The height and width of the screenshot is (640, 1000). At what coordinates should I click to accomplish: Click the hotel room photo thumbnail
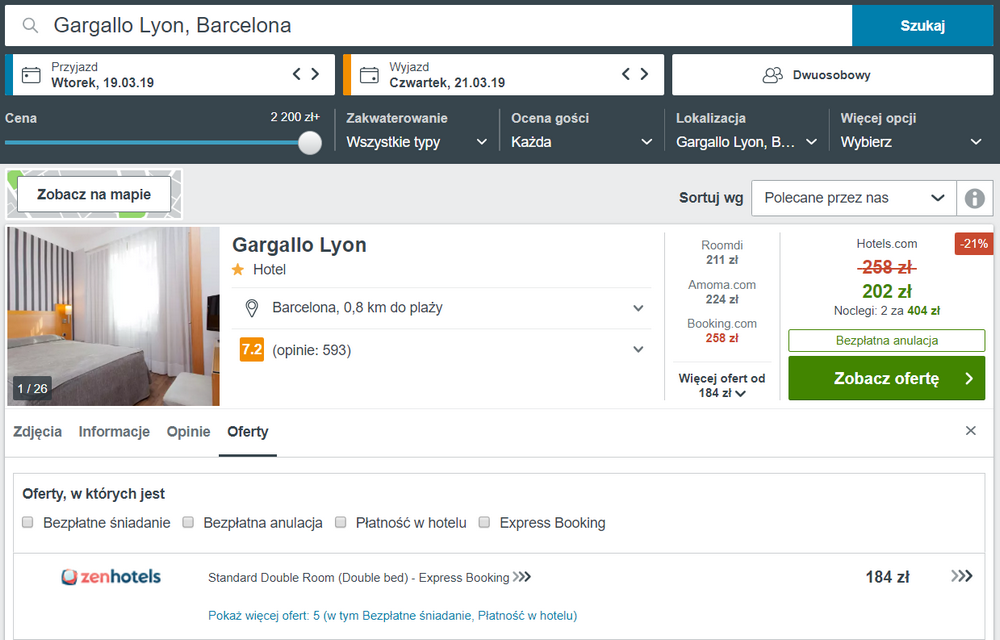114,316
